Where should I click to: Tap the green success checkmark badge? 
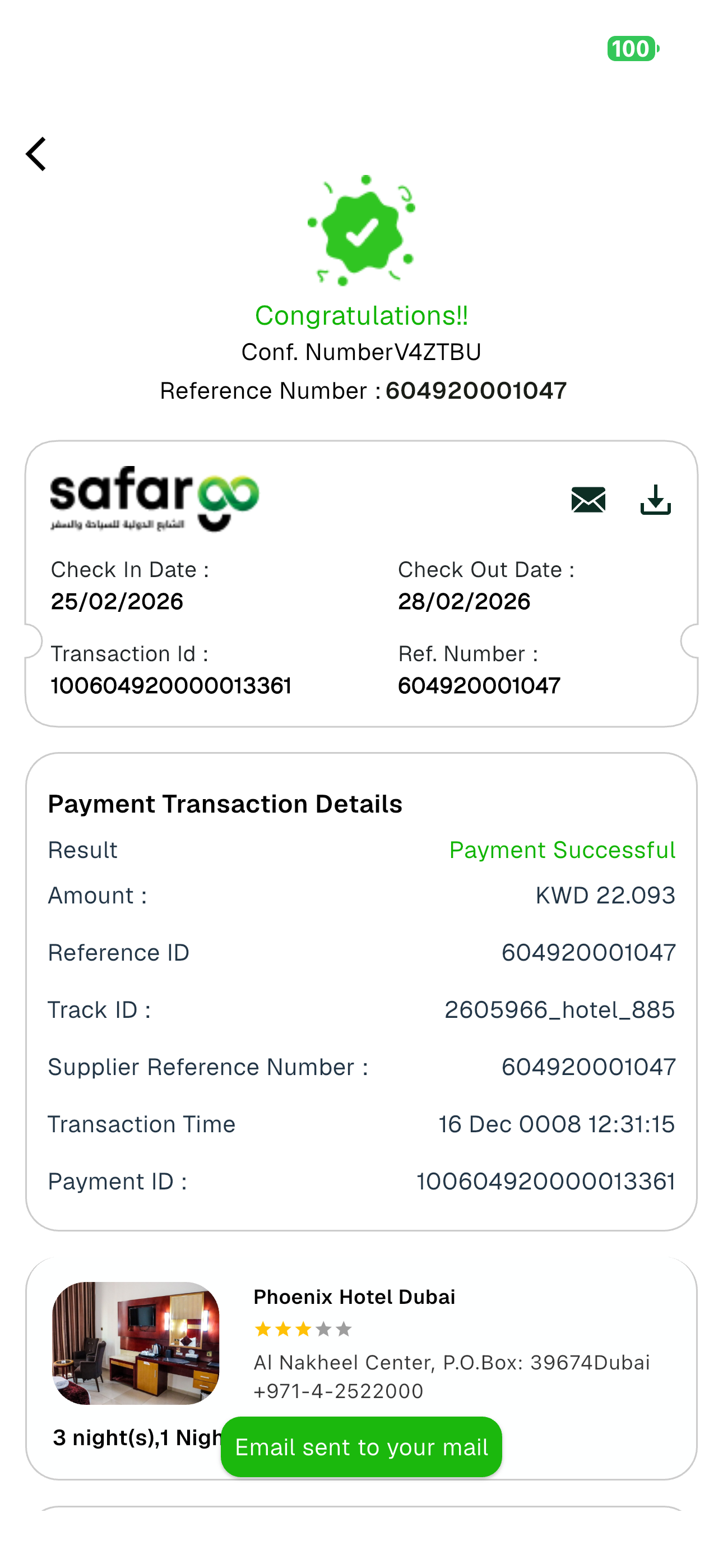361,230
